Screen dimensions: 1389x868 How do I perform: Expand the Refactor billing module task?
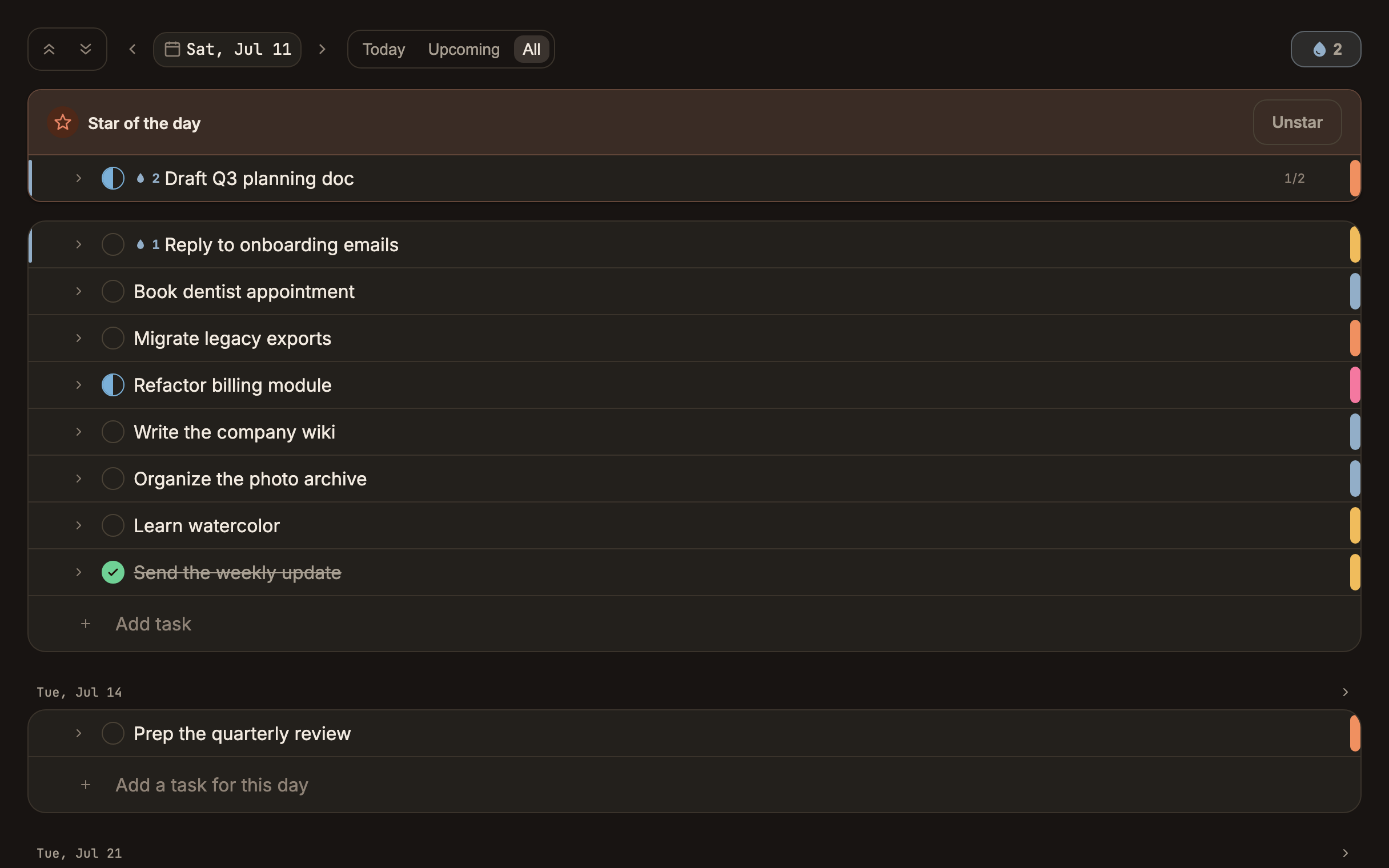79,385
